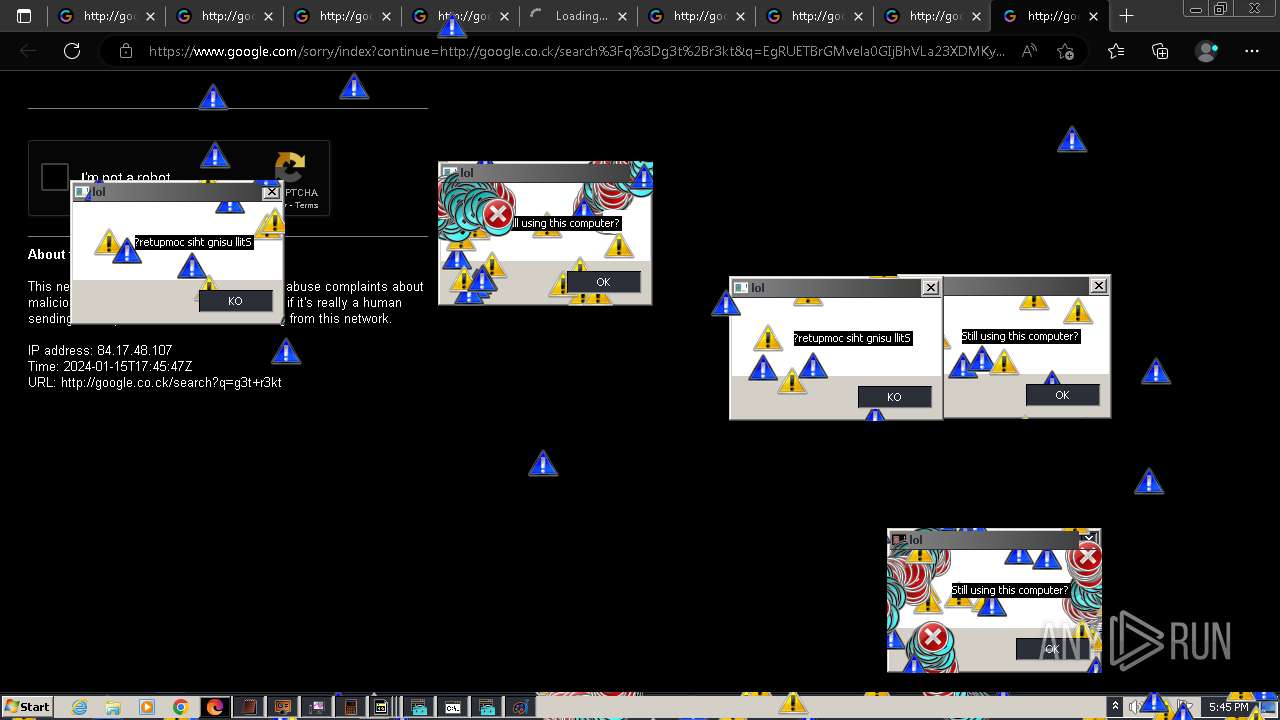This screenshot has height=720, width=1280.
Task: Open Settings and more ellipsis menu
Action: [1252, 51]
